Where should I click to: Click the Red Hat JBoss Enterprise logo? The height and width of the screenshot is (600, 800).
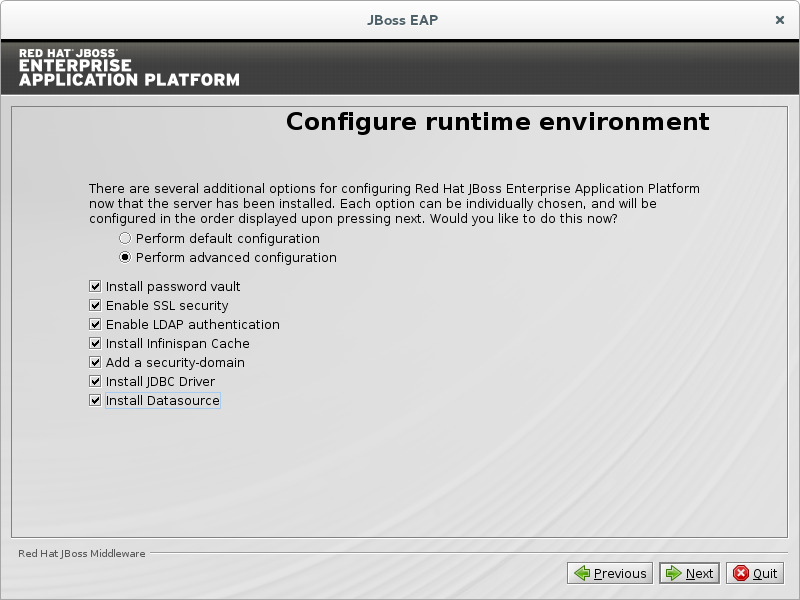(x=129, y=67)
